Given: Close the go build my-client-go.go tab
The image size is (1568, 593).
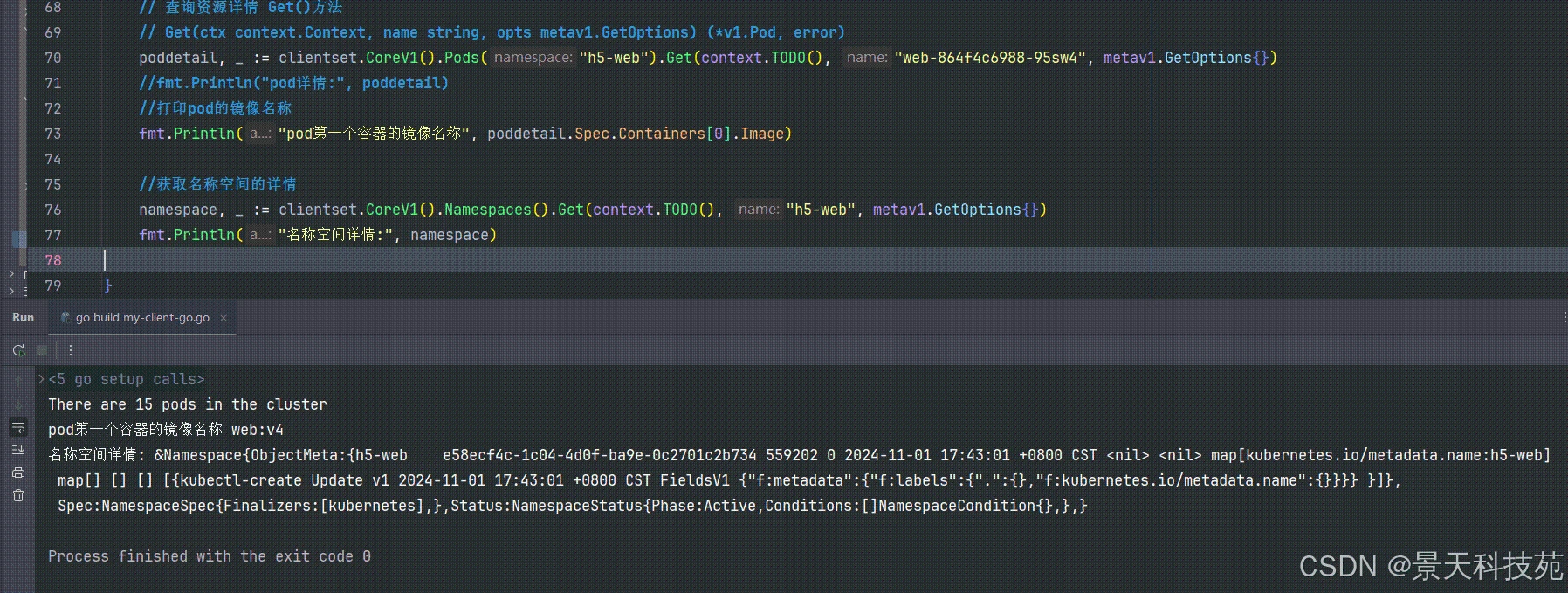Looking at the screenshot, I should pos(224,318).
